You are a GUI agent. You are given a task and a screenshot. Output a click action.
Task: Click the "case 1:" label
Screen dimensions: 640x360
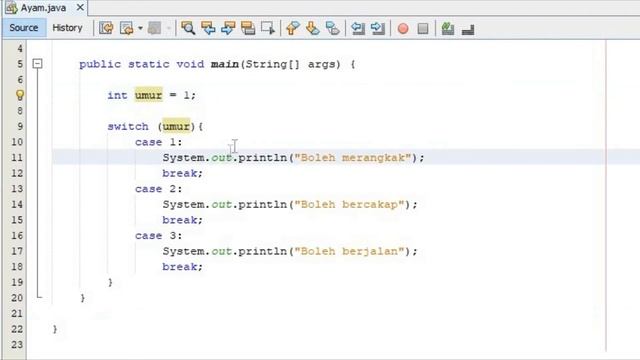coord(158,142)
